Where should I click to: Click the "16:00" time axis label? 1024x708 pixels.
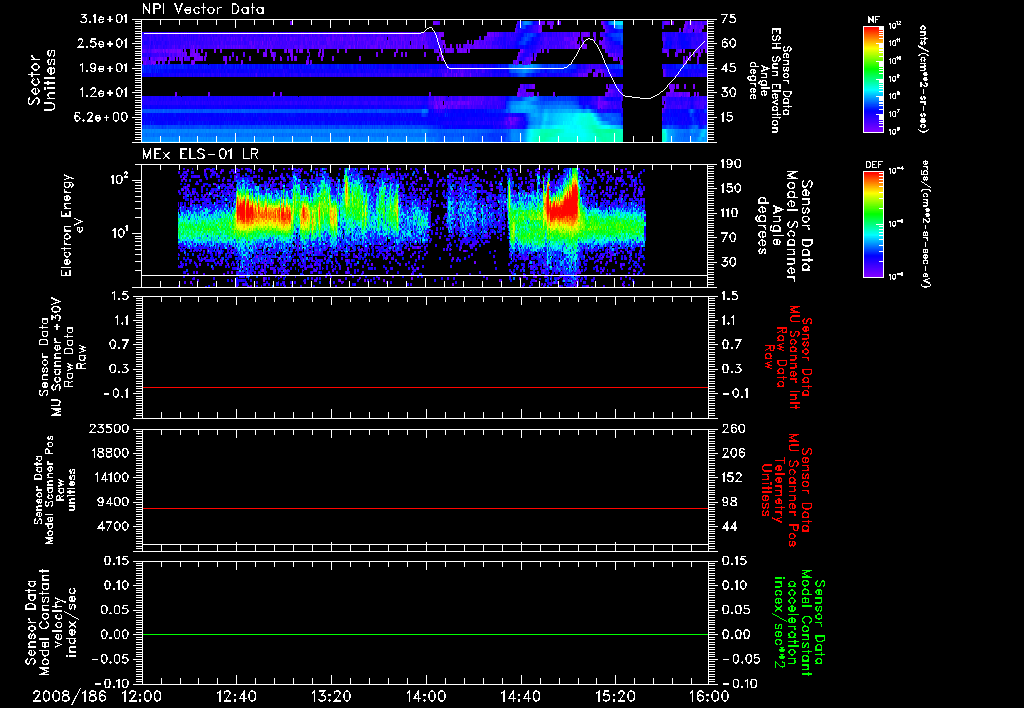click(709, 697)
